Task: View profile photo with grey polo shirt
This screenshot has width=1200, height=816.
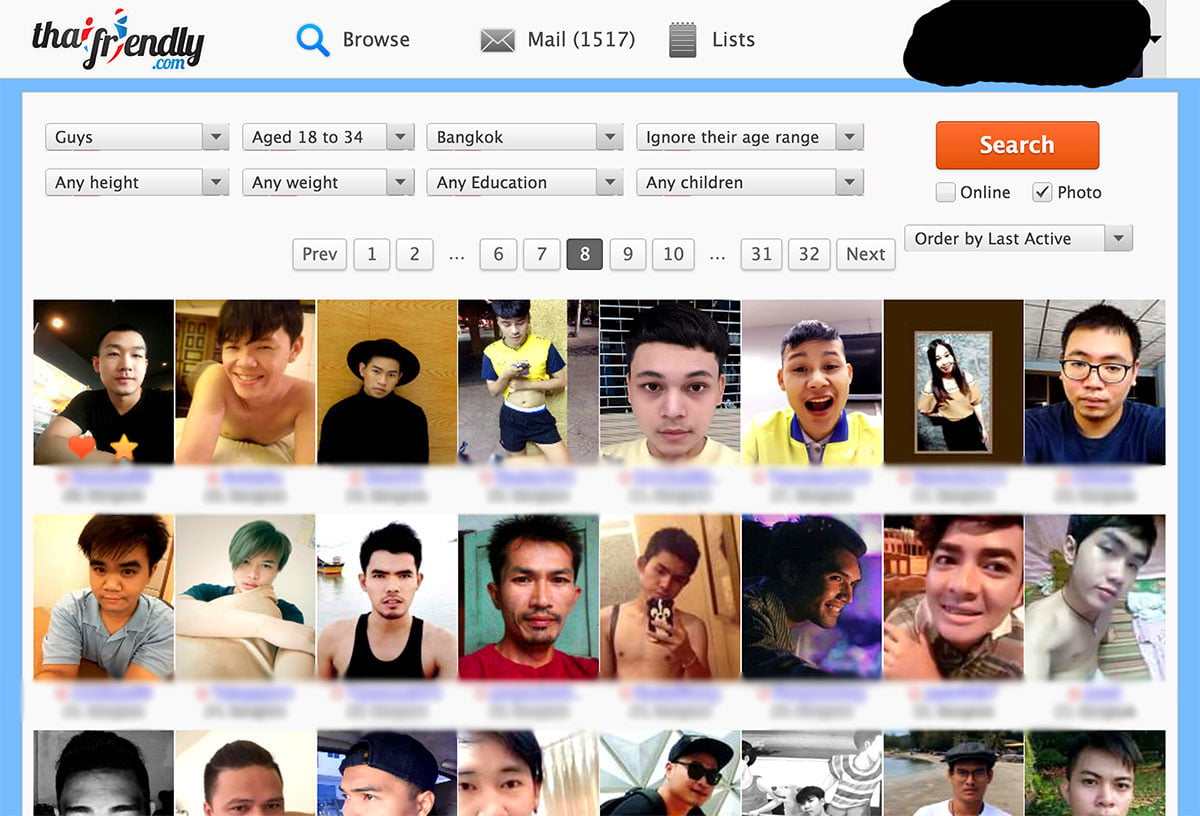Action: [103, 597]
